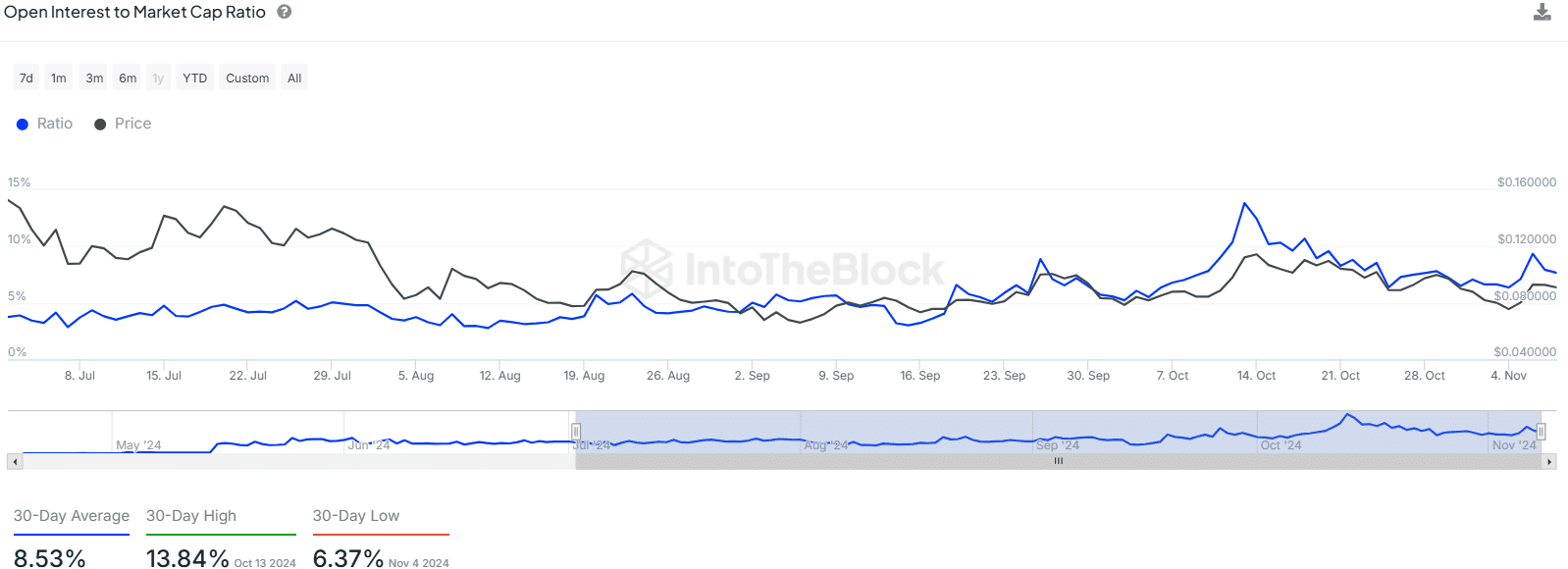The image size is (1568, 569).
Task: Click the help question mark icon
Action: click(285, 12)
